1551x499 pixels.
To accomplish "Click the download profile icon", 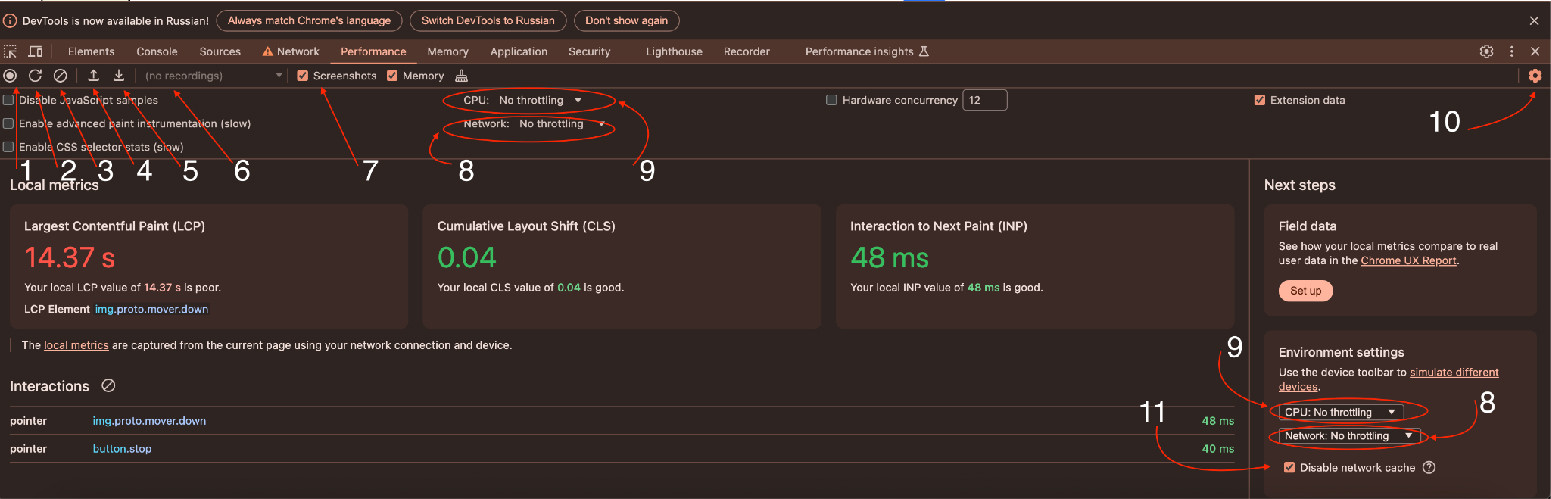I will click(x=118, y=76).
